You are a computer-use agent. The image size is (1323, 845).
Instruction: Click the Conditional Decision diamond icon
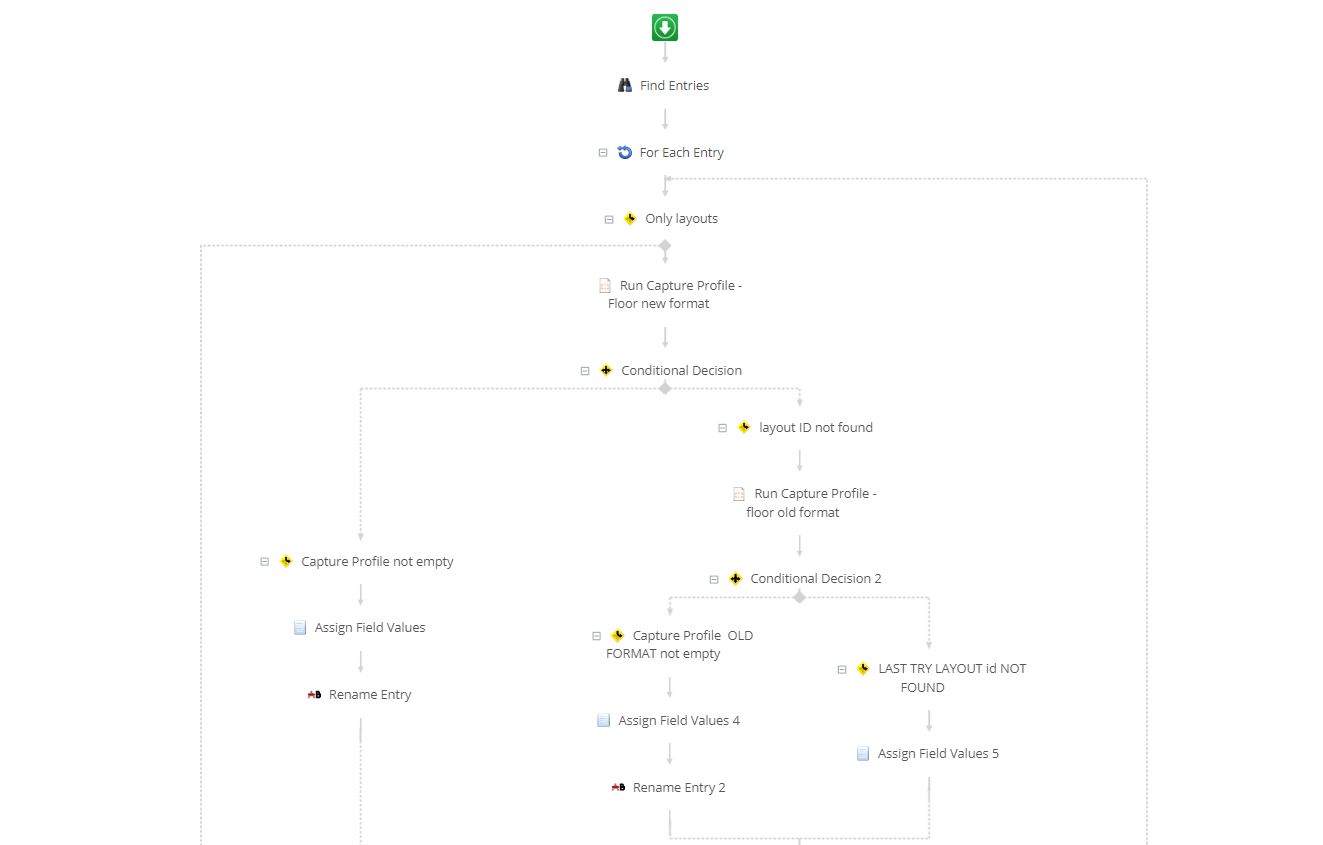[x=606, y=370]
